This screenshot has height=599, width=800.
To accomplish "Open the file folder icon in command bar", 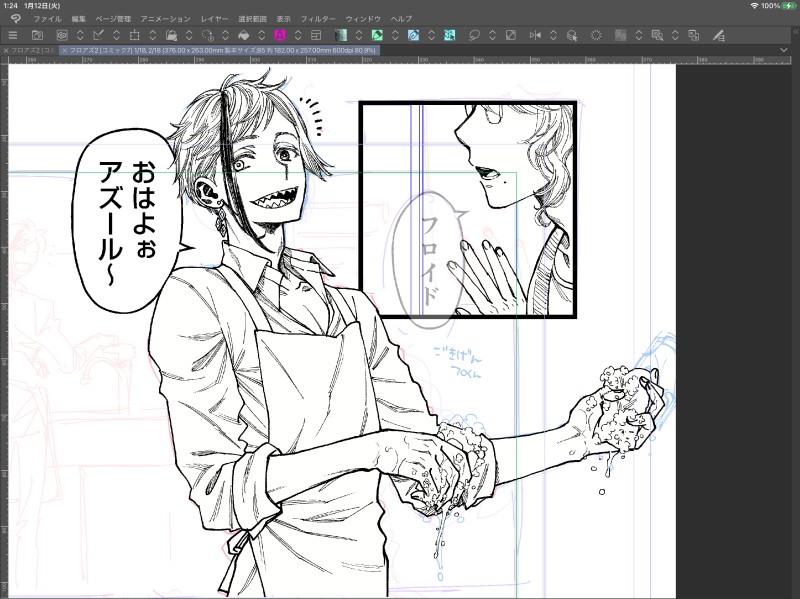I will pyautogui.click(x=37, y=35).
